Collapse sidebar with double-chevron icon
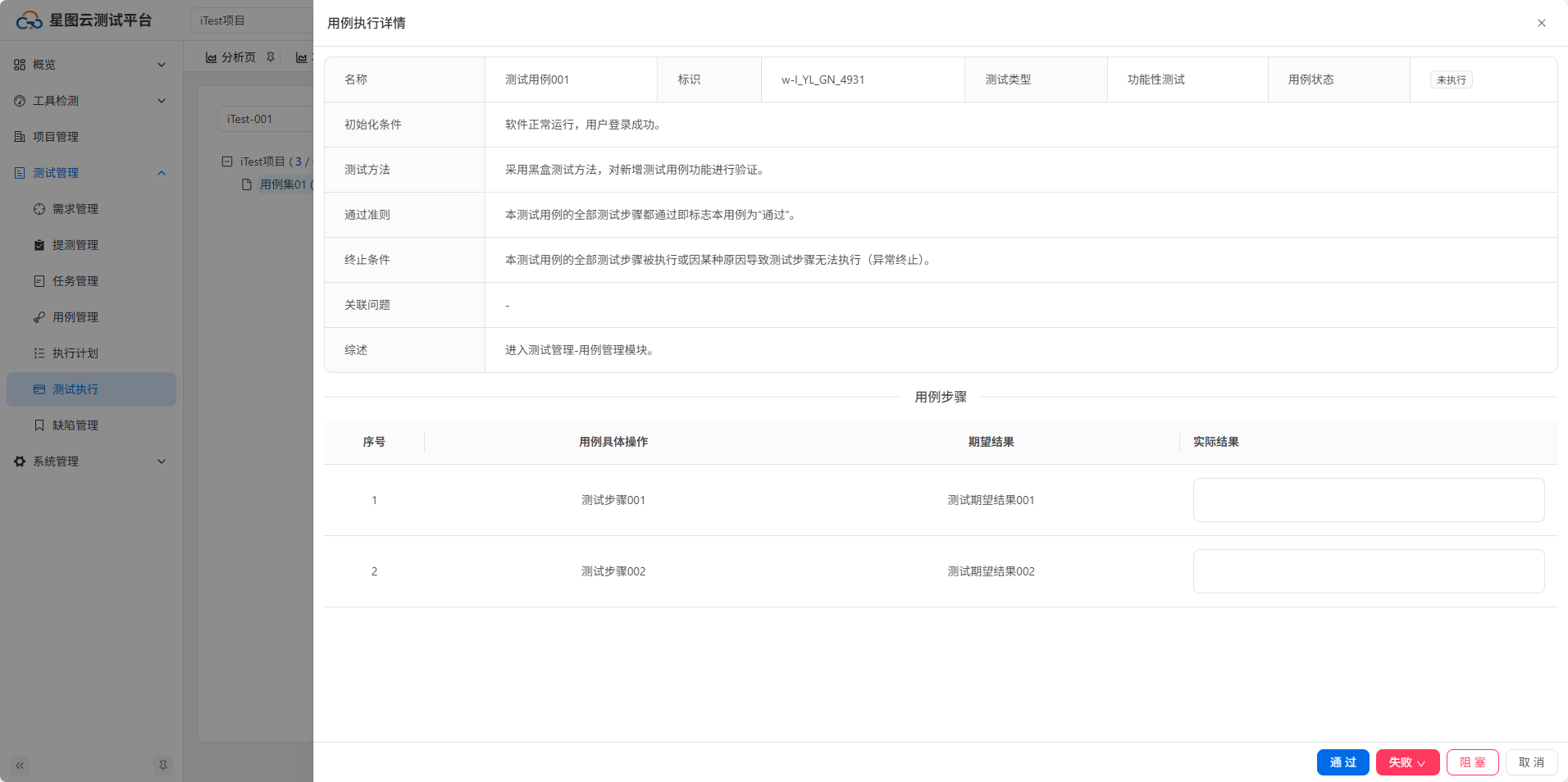The height and width of the screenshot is (782, 1568). pos(20,766)
